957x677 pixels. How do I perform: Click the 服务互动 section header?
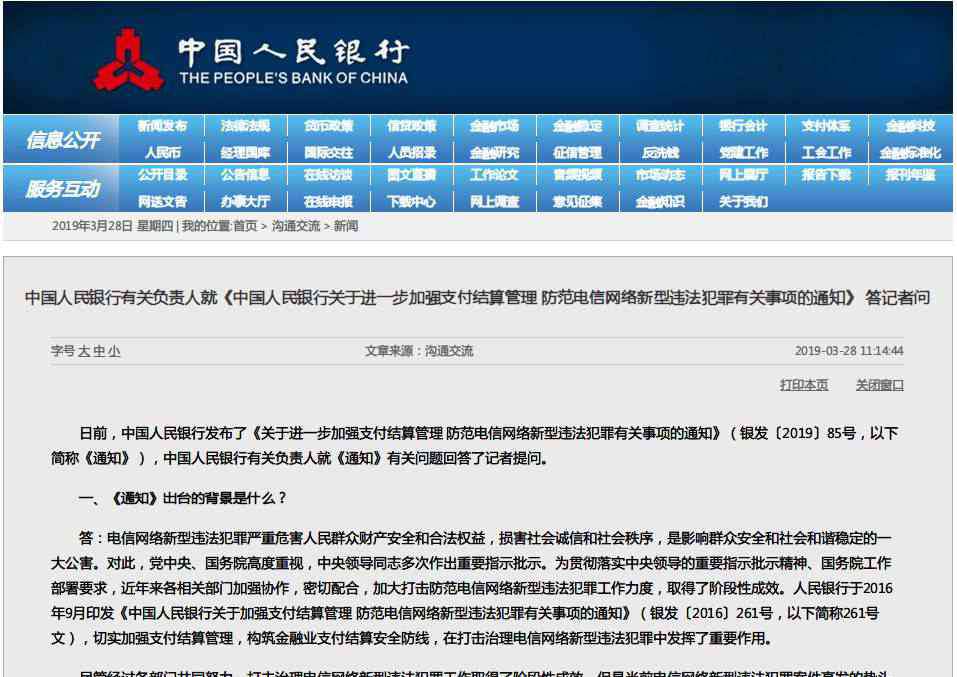click(x=63, y=189)
